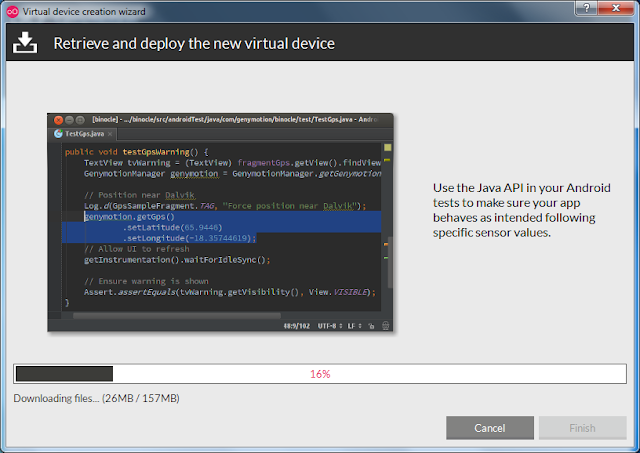Screen dimensions: 640x453
Task: Close the virtual device creation wizard
Action: (616, 7)
